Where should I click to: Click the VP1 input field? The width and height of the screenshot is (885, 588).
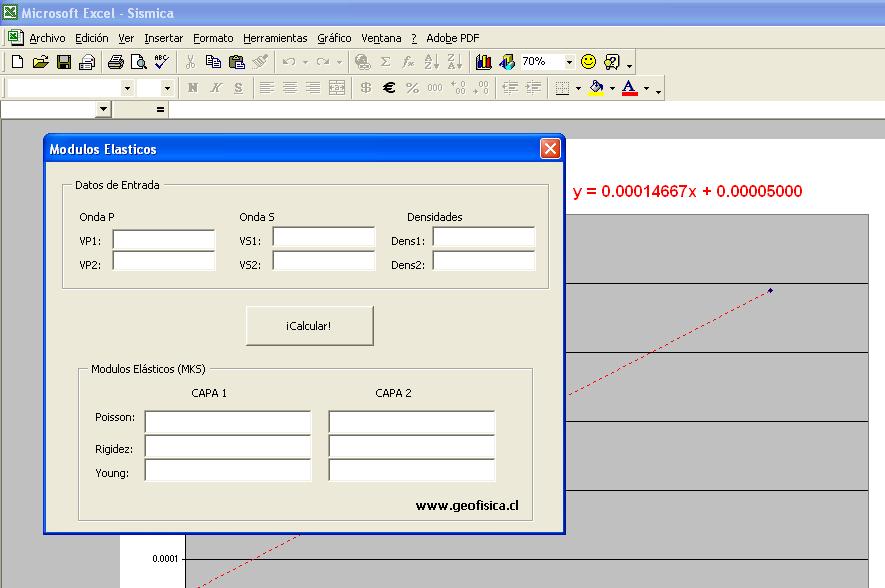click(164, 239)
